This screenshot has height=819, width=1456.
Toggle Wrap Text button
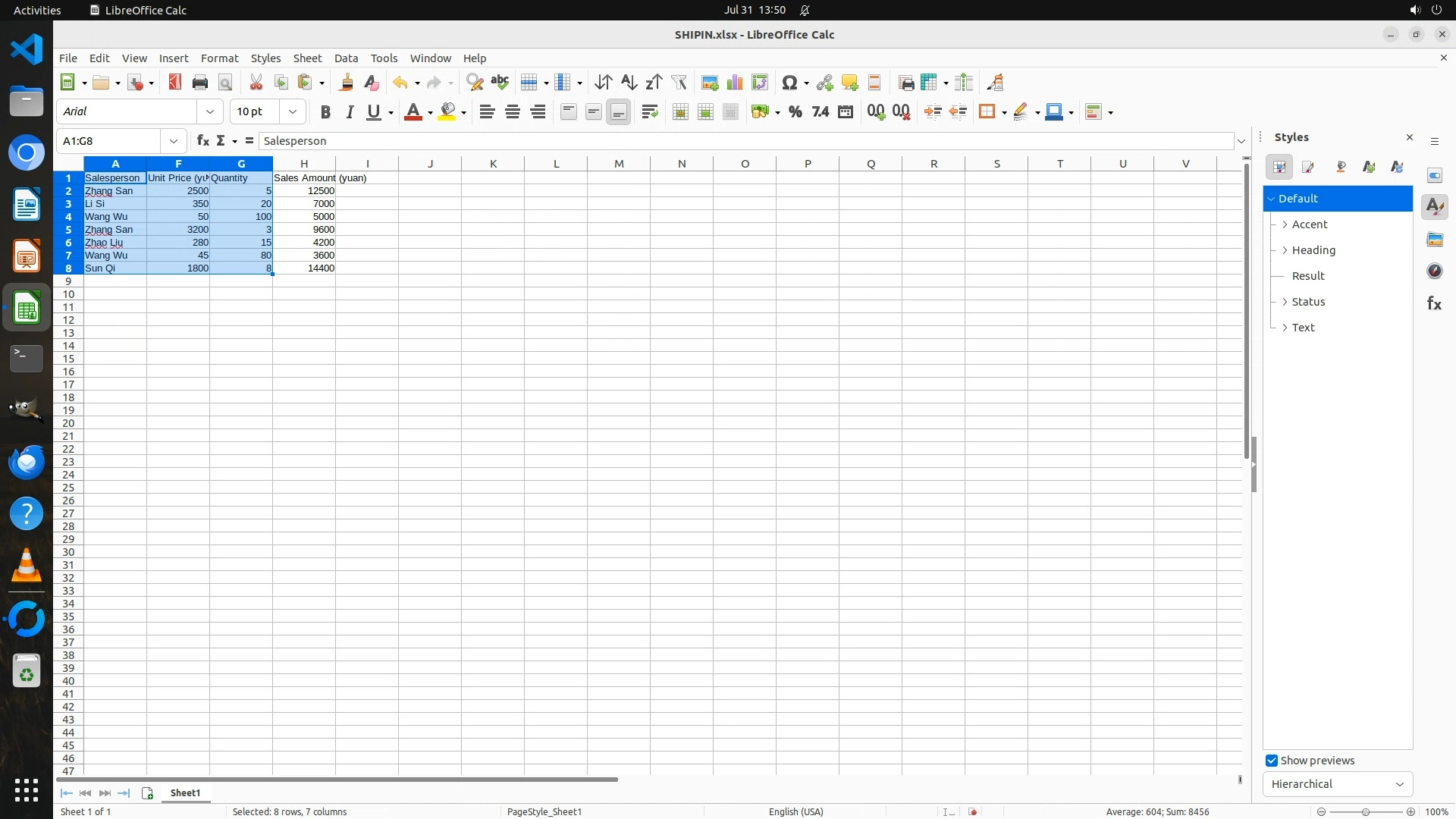pos(649,112)
